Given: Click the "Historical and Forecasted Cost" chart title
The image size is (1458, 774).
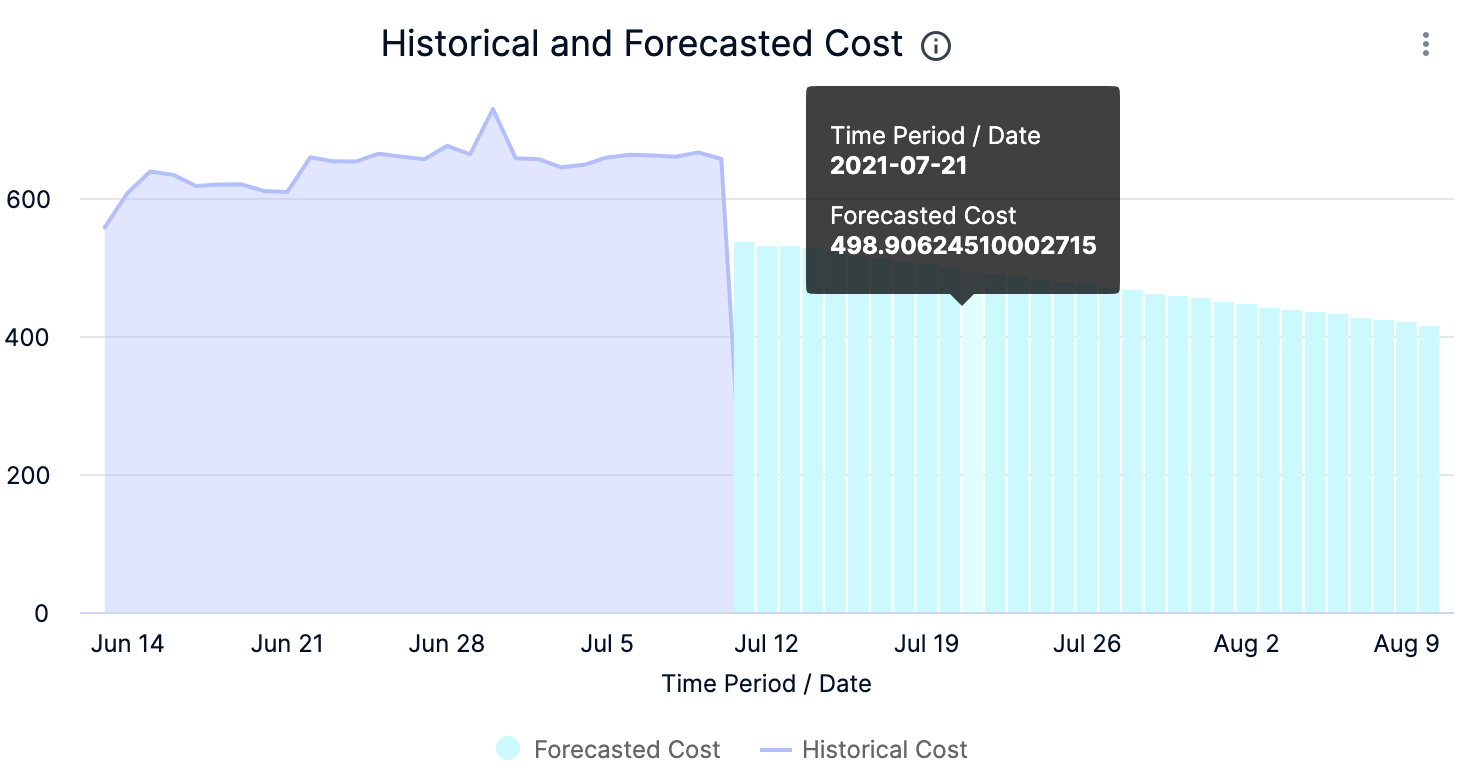Looking at the screenshot, I should [x=642, y=45].
